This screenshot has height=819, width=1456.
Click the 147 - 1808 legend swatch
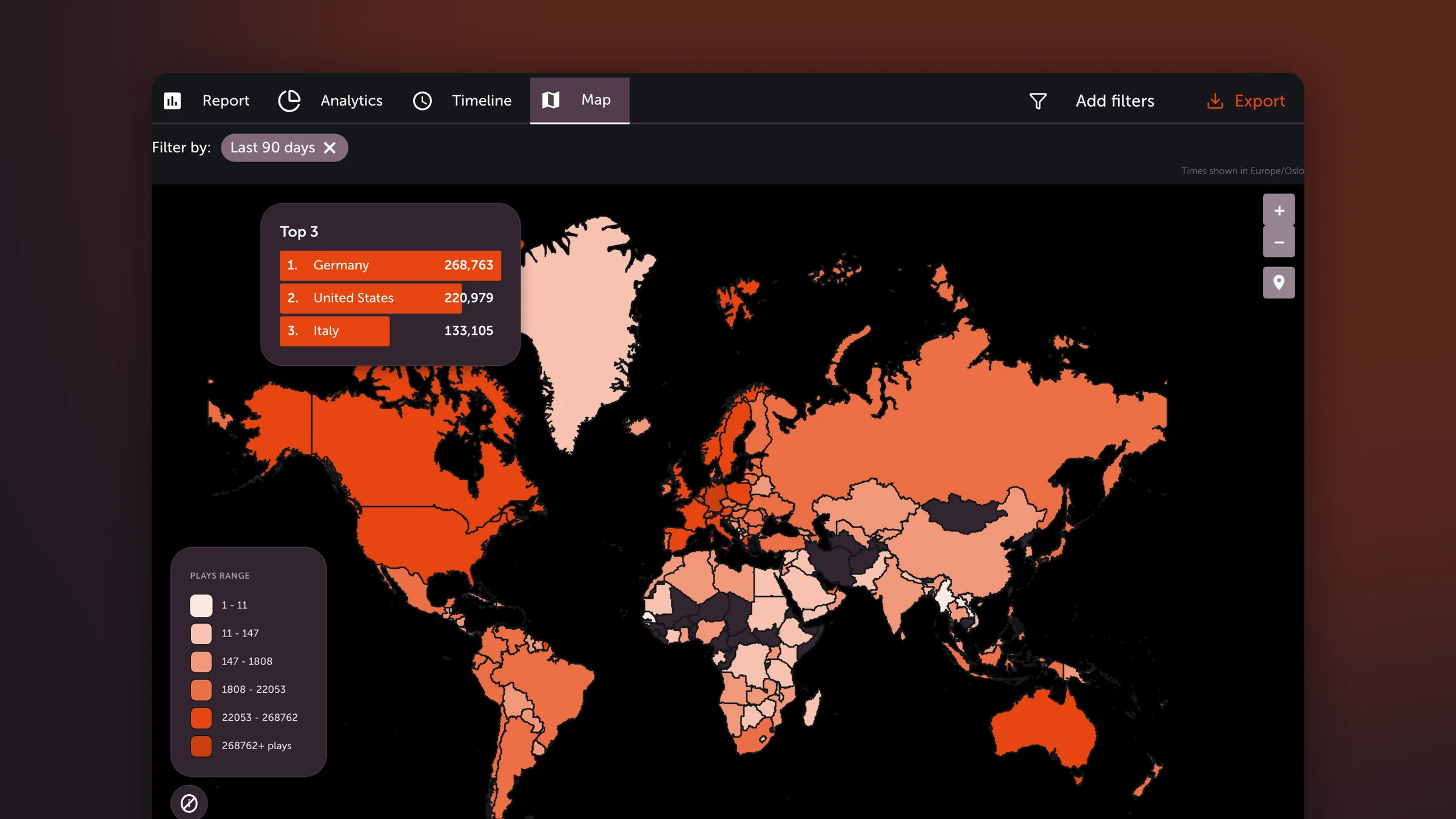(201, 661)
